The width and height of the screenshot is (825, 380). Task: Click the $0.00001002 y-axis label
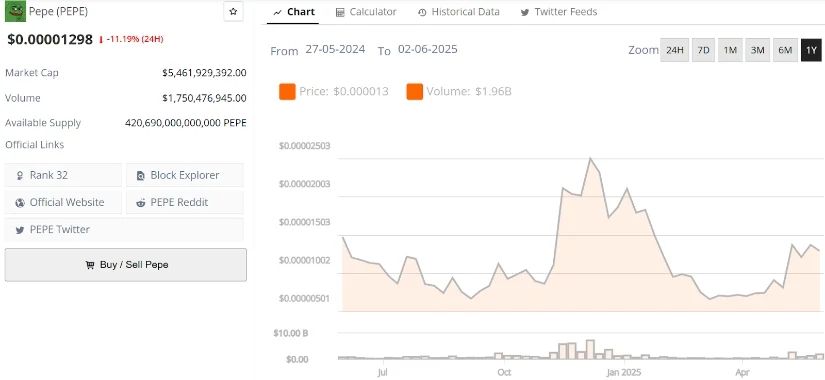click(305, 261)
